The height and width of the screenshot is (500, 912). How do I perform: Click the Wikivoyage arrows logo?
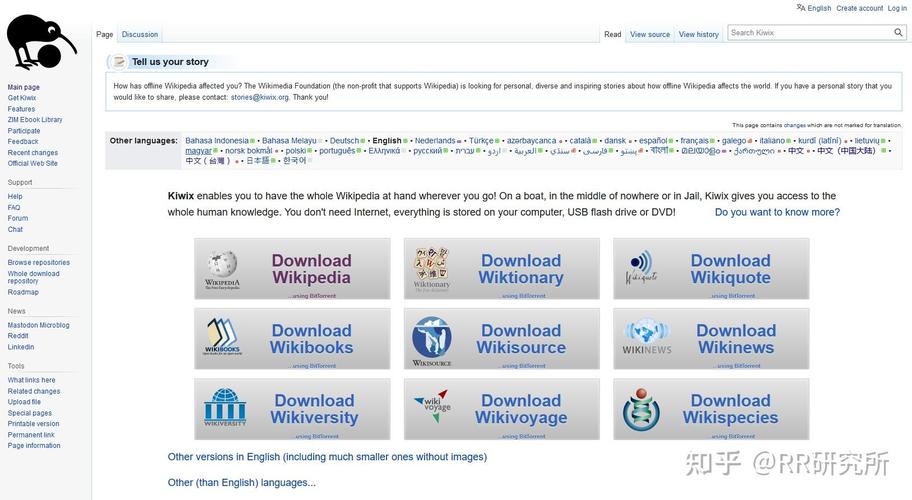point(432,405)
